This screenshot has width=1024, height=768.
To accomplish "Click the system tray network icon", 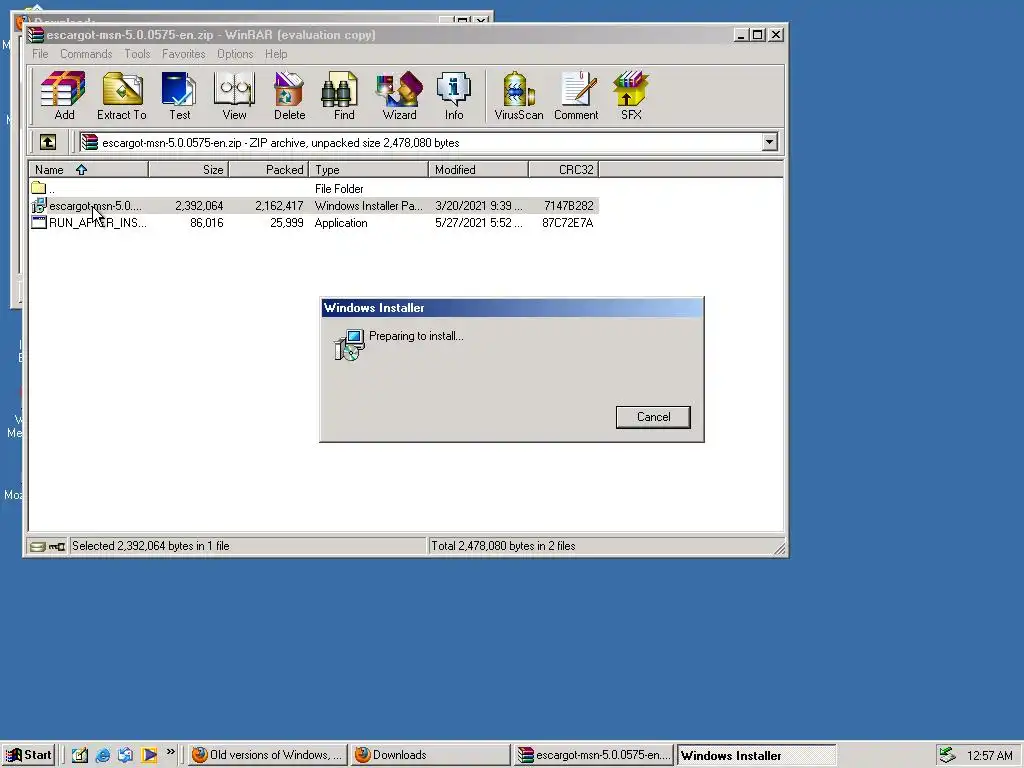I will coord(946,755).
